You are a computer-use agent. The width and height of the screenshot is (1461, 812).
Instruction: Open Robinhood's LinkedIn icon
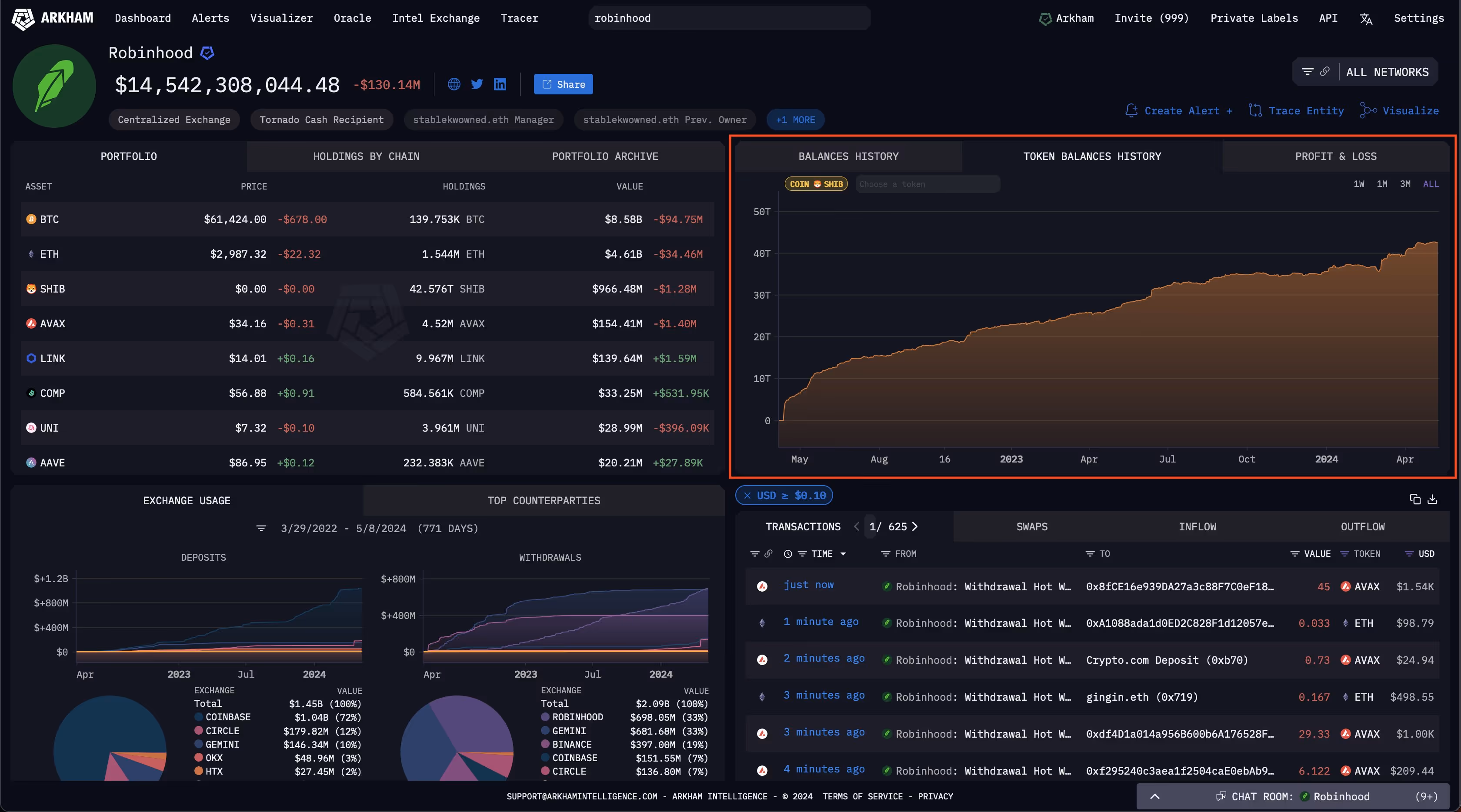pyautogui.click(x=500, y=84)
